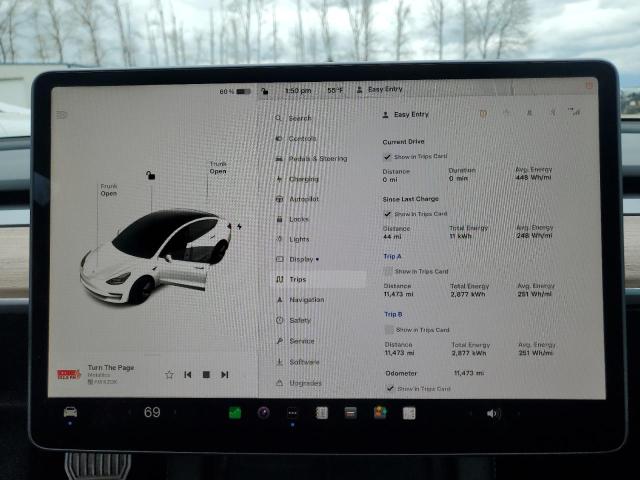The height and width of the screenshot is (480, 640).
Task: Increase volume with right arrow by speaker
Action: pyautogui.click(x=519, y=413)
